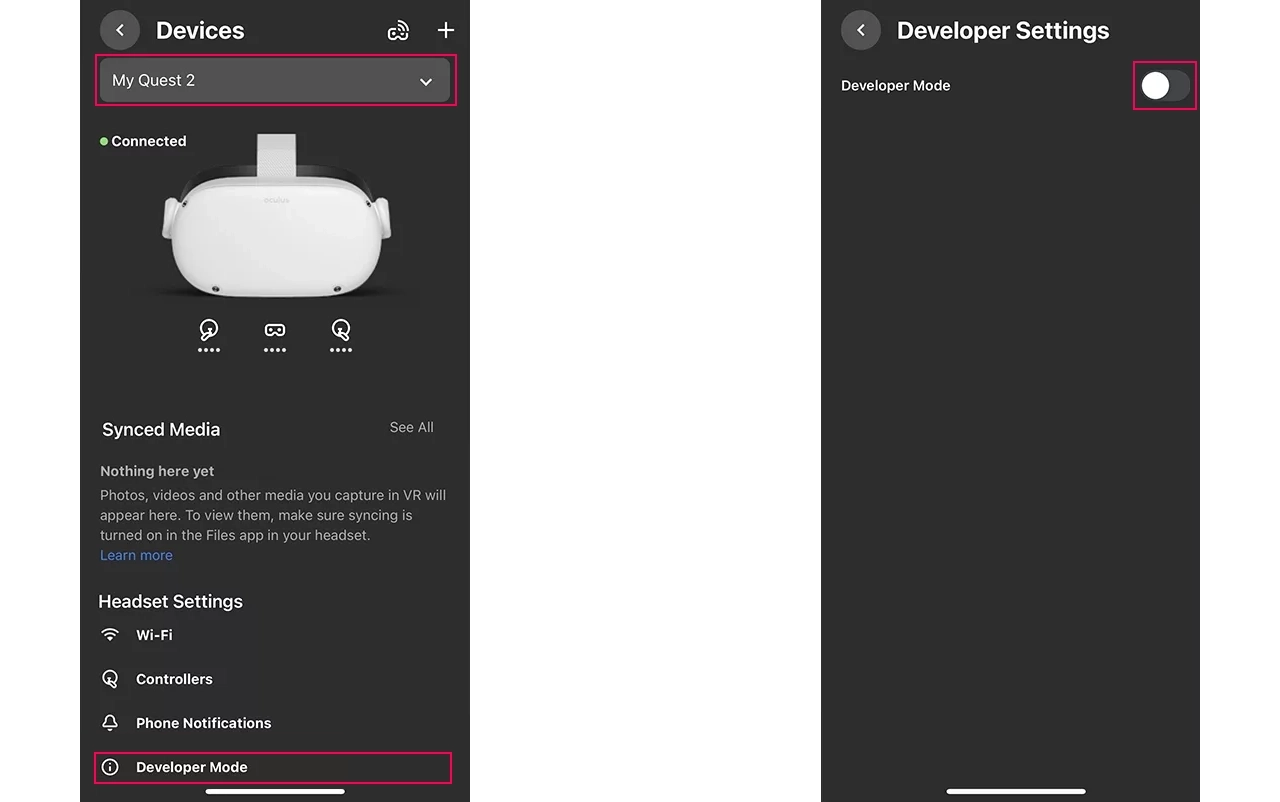
Task: Open Phone Notifications settings
Action: (203, 722)
